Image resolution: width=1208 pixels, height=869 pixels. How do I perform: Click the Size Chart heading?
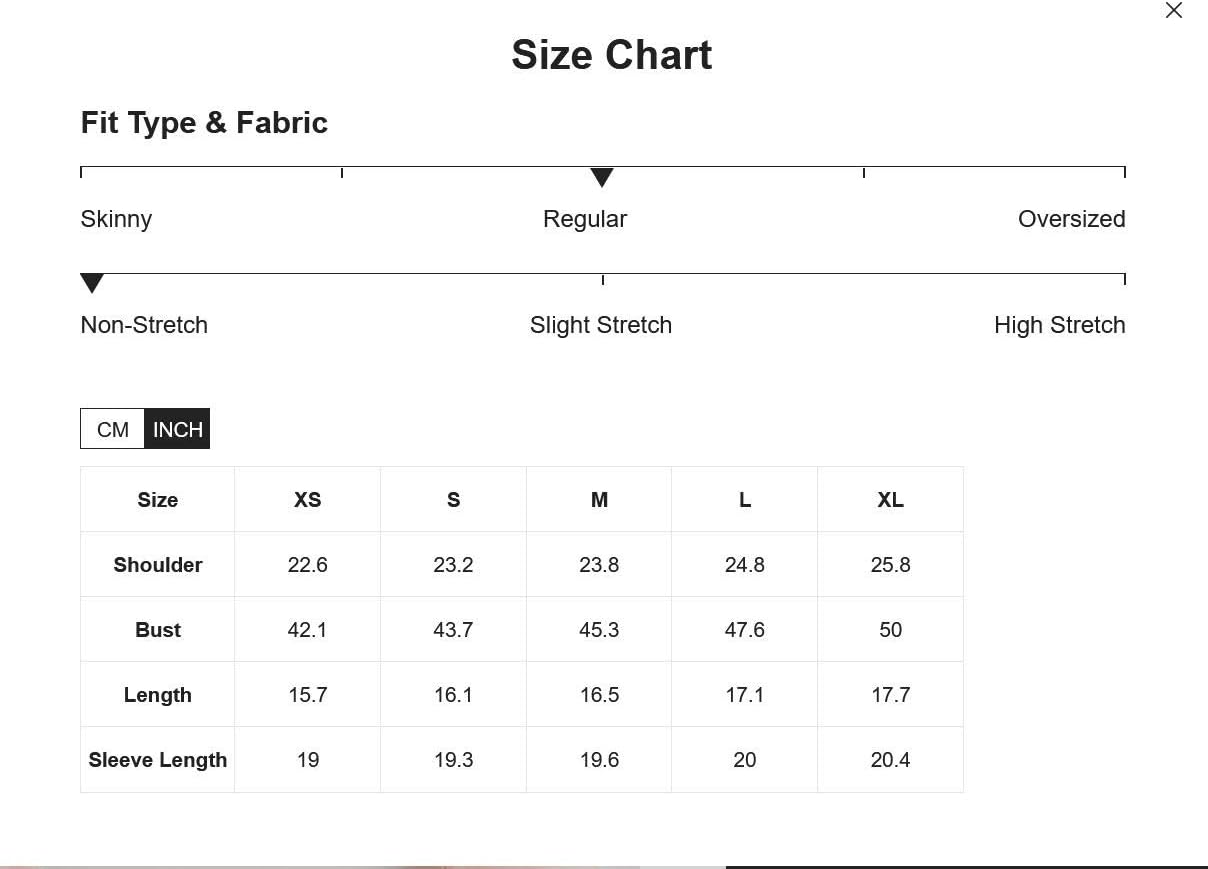612,55
